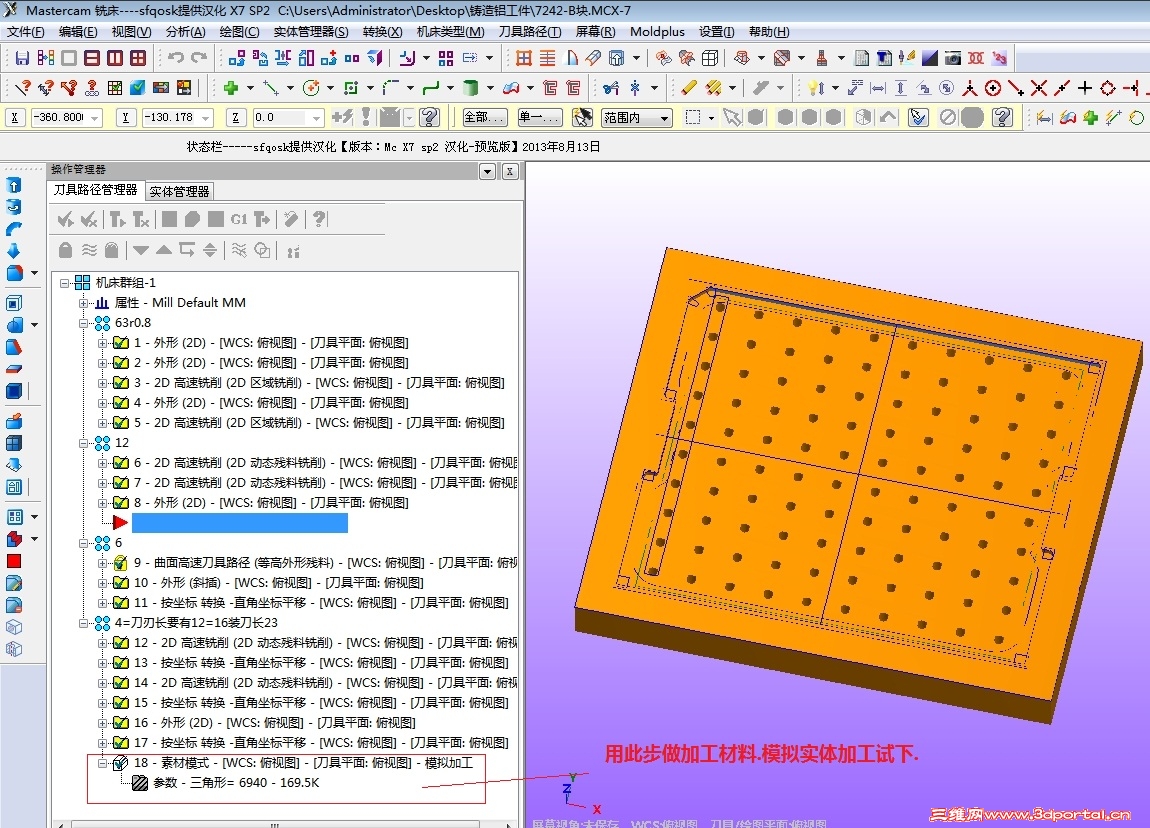Click the create line tool icon
Viewport: 1150px width, 828px height.
pyautogui.click(x=271, y=88)
